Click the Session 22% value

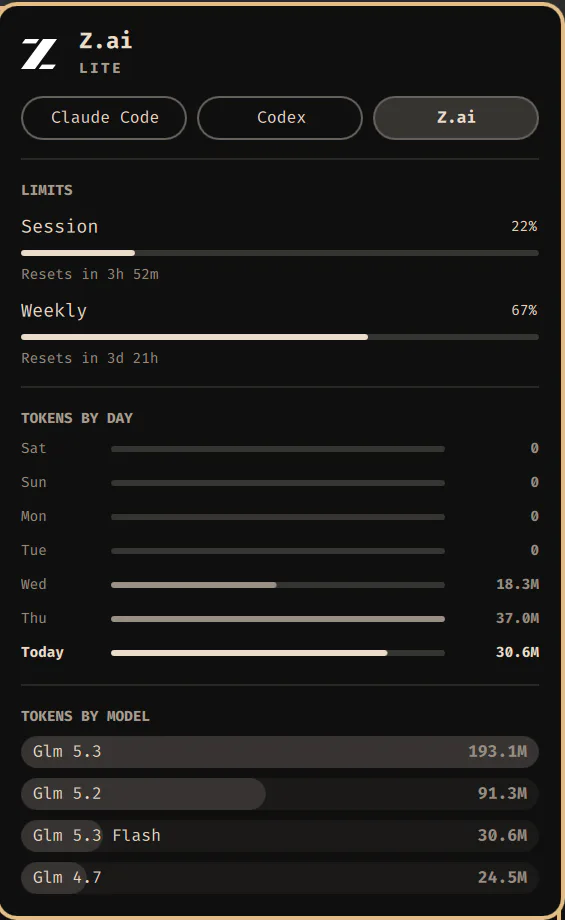(524, 226)
